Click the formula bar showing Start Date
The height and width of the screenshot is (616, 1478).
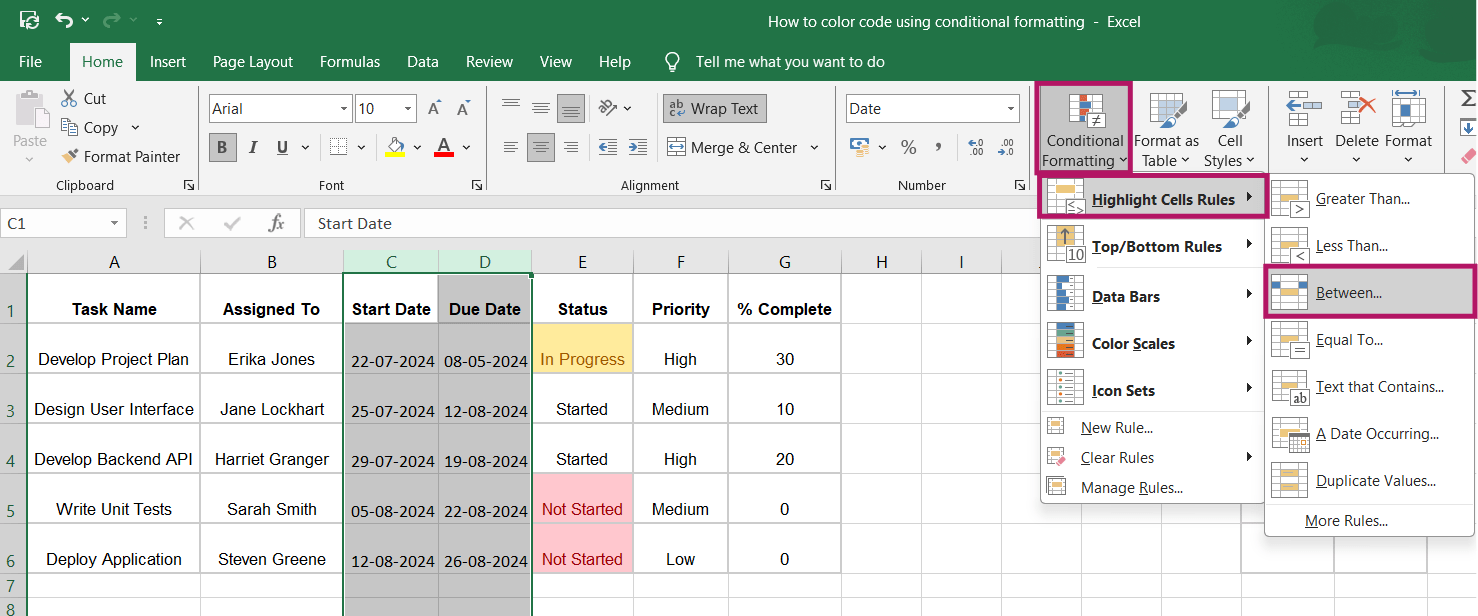[670, 223]
